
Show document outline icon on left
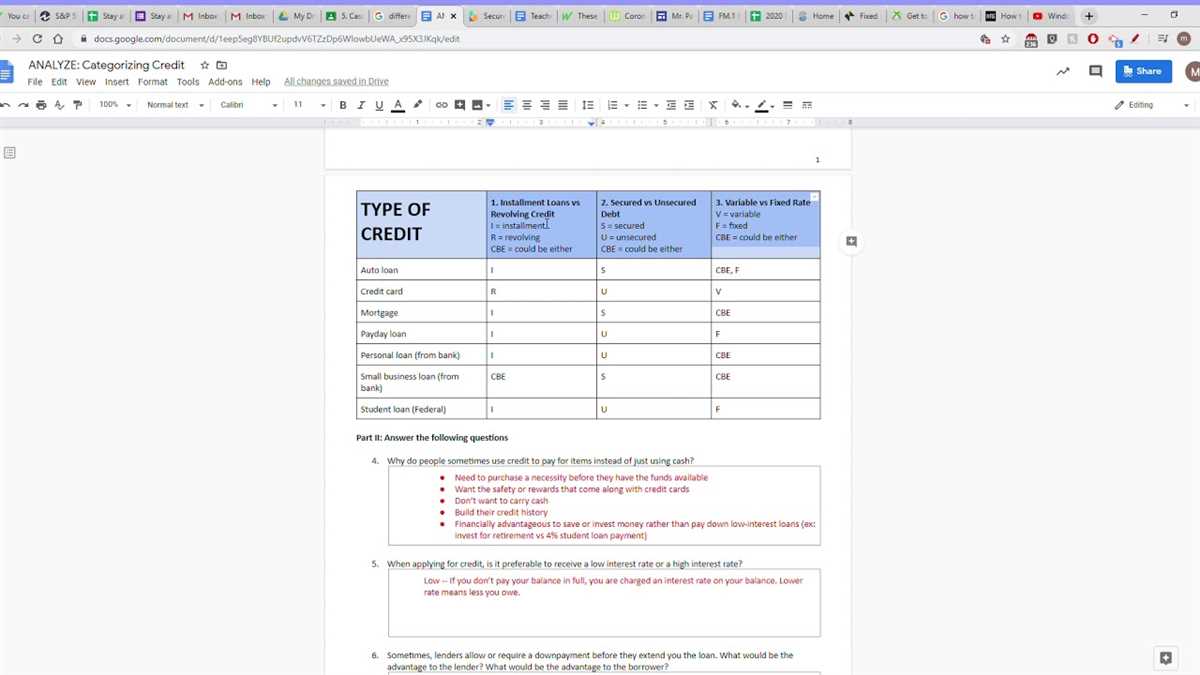9,153
